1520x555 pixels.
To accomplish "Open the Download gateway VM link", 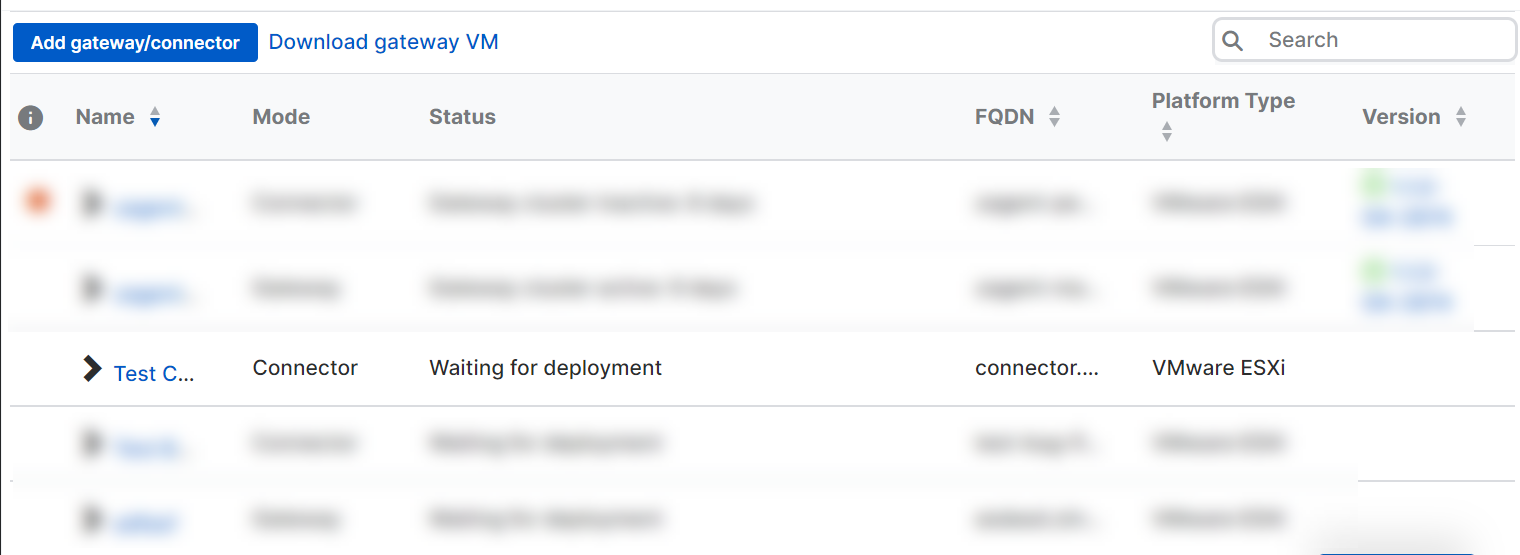I will coord(383,42).
